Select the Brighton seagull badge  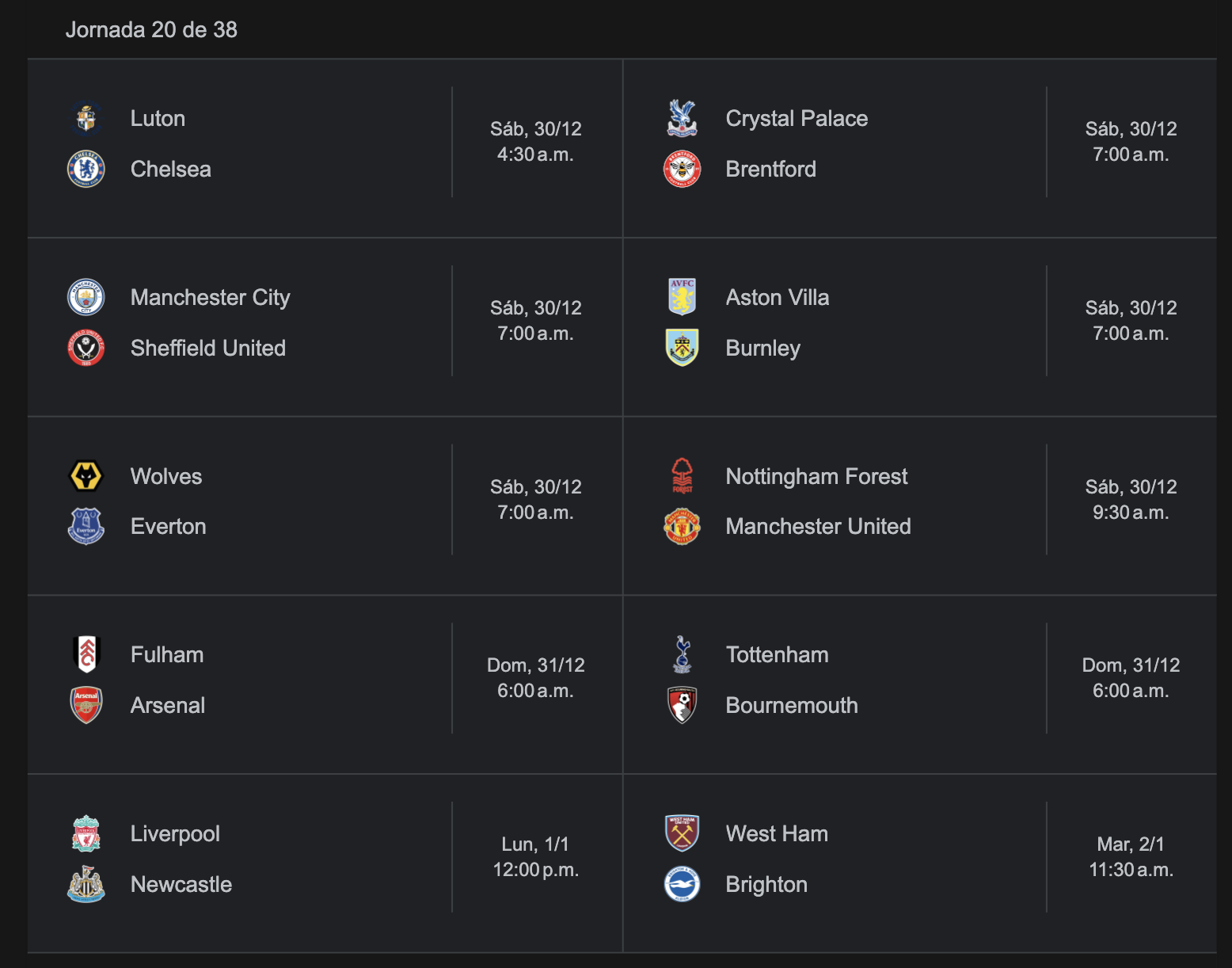tap(682, 884)
